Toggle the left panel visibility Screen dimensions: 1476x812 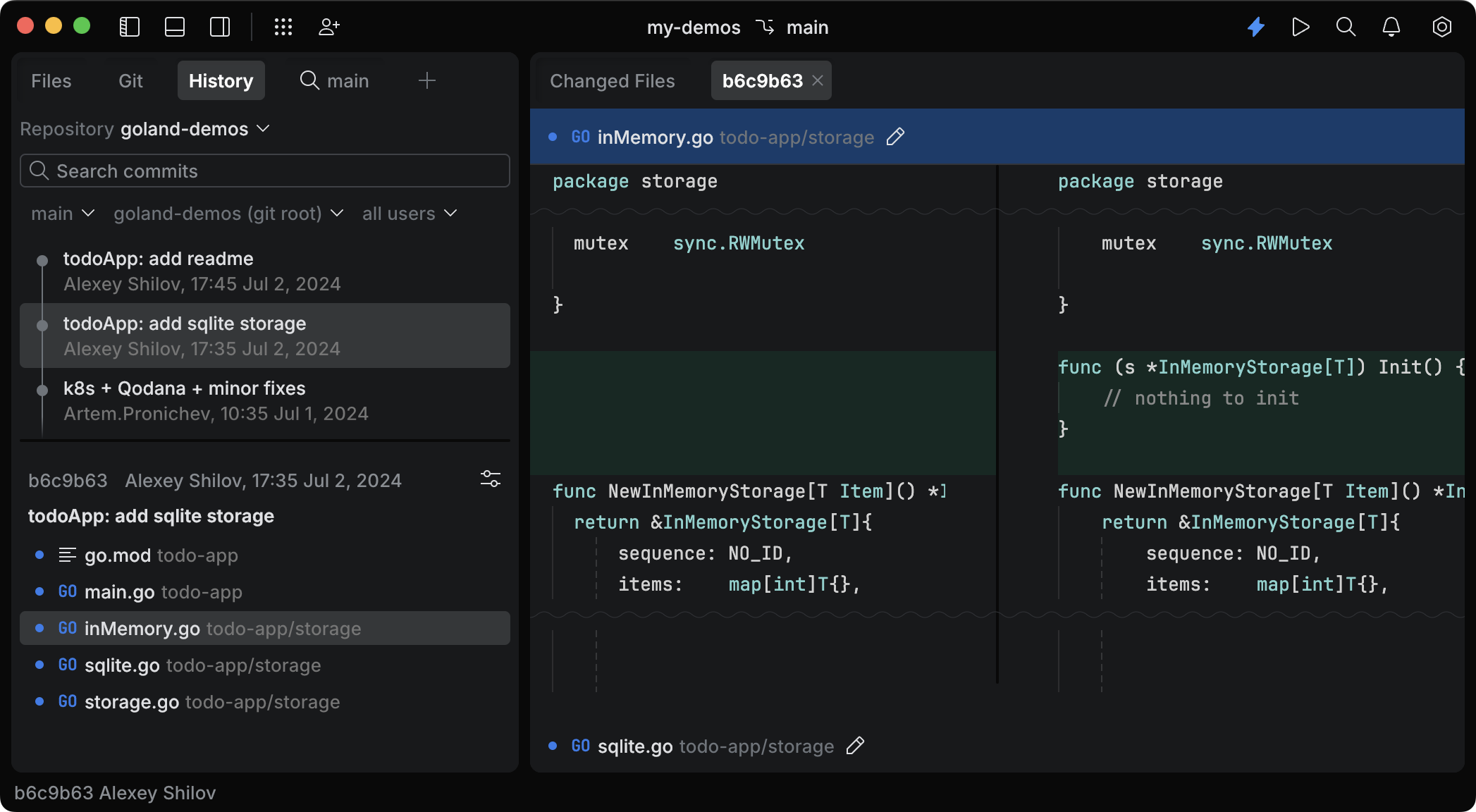coord(129,27)
